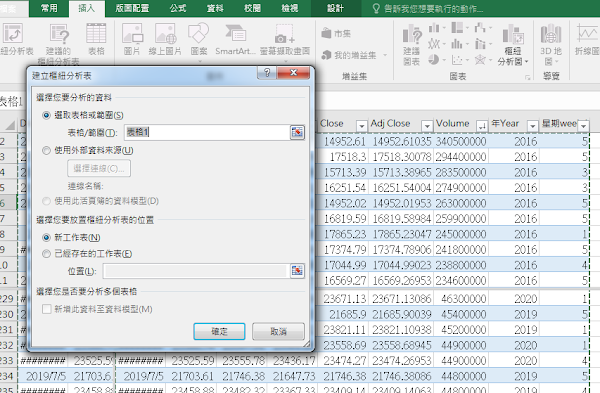Viewport: 600px width, 393px height.
Task: Open the Volume column filter dropdown
Action: click(x=482, y=125)
